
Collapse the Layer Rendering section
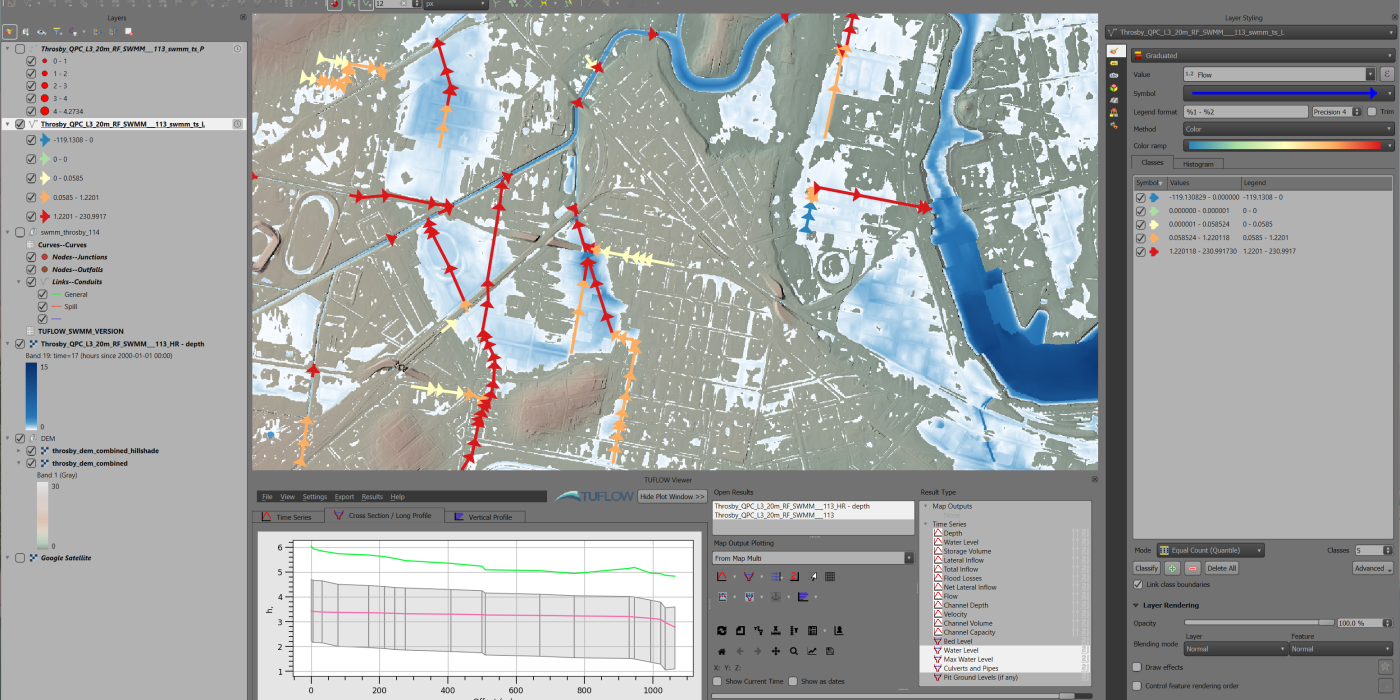(1136, 605)
